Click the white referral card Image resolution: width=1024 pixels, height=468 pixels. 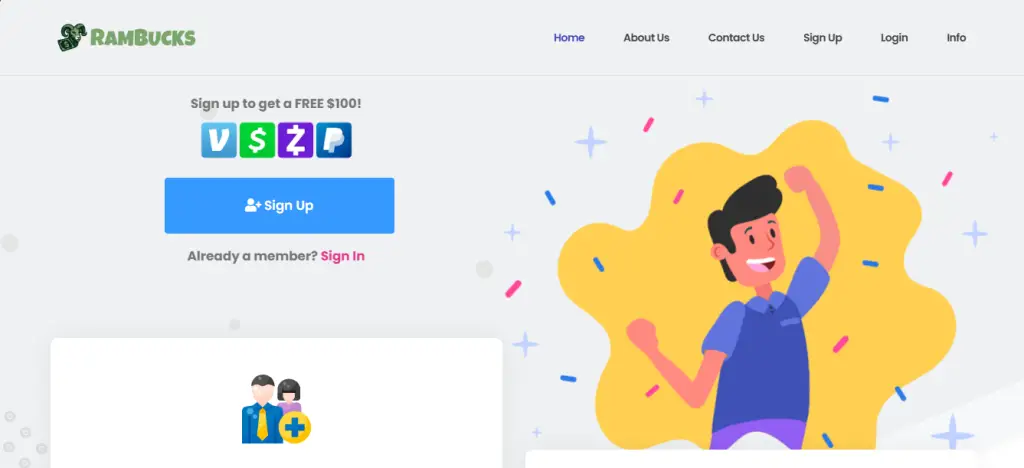pos(276,403)
